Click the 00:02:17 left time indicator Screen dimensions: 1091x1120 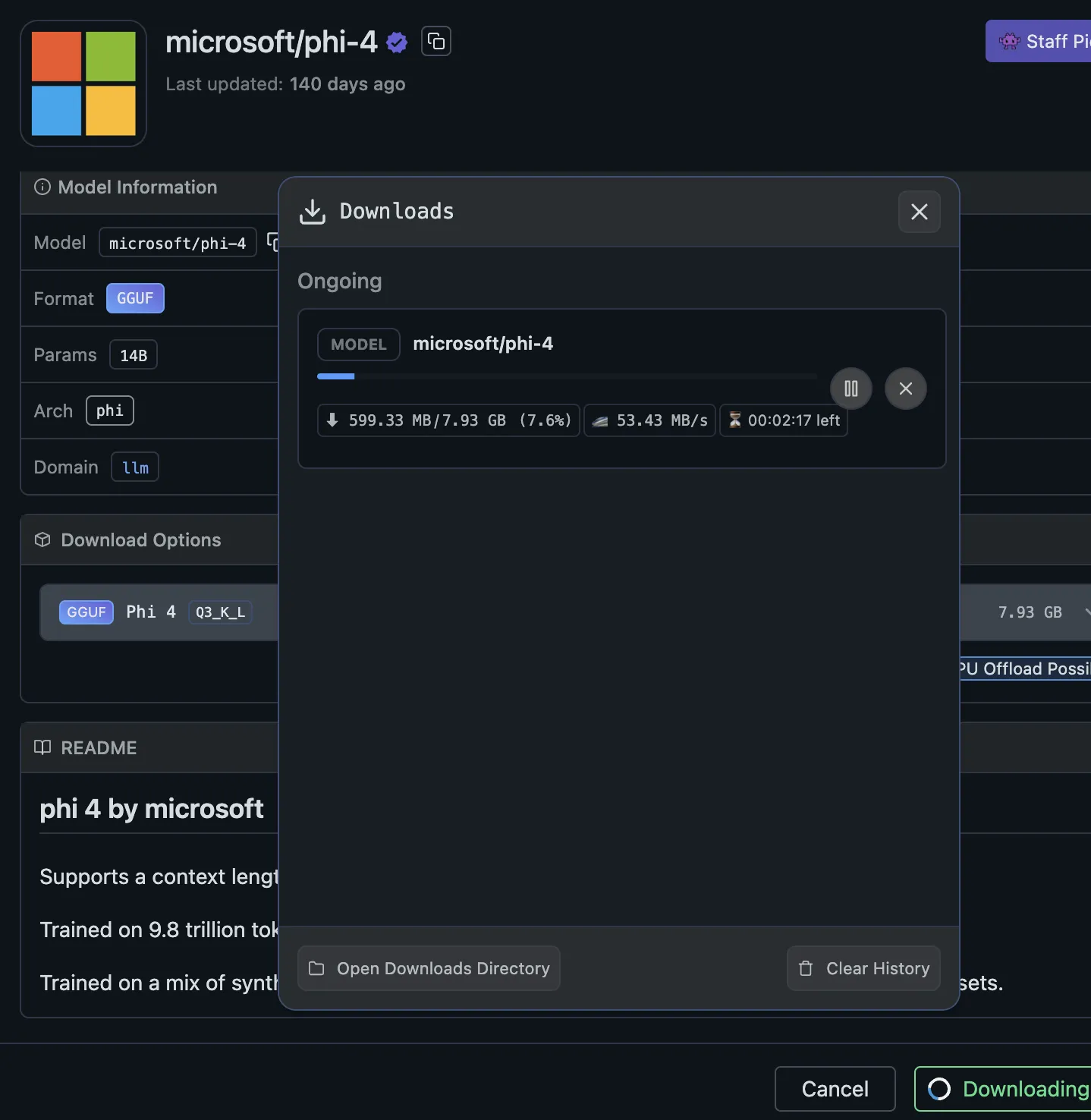784,420
